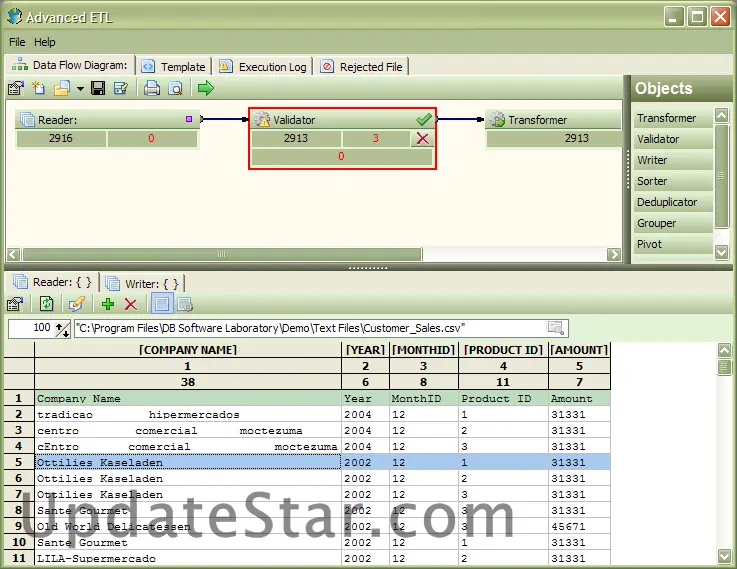Pick Validator from the Objects list

point(672,139)
